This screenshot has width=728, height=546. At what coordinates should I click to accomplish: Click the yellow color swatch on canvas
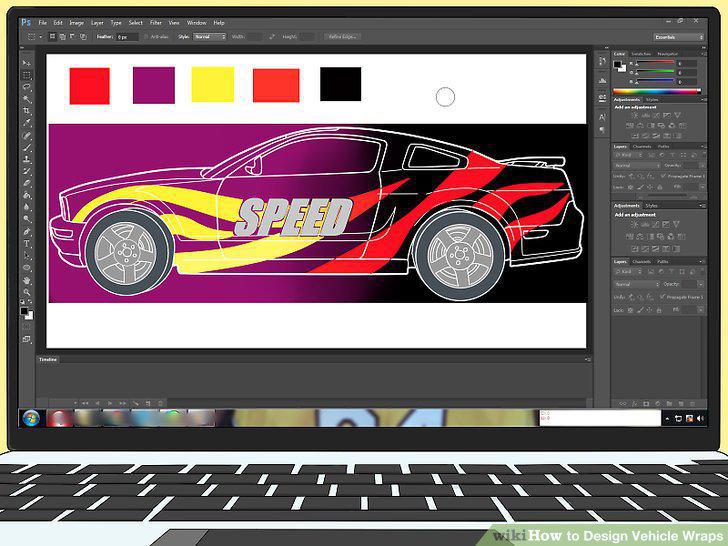point(213,84)
